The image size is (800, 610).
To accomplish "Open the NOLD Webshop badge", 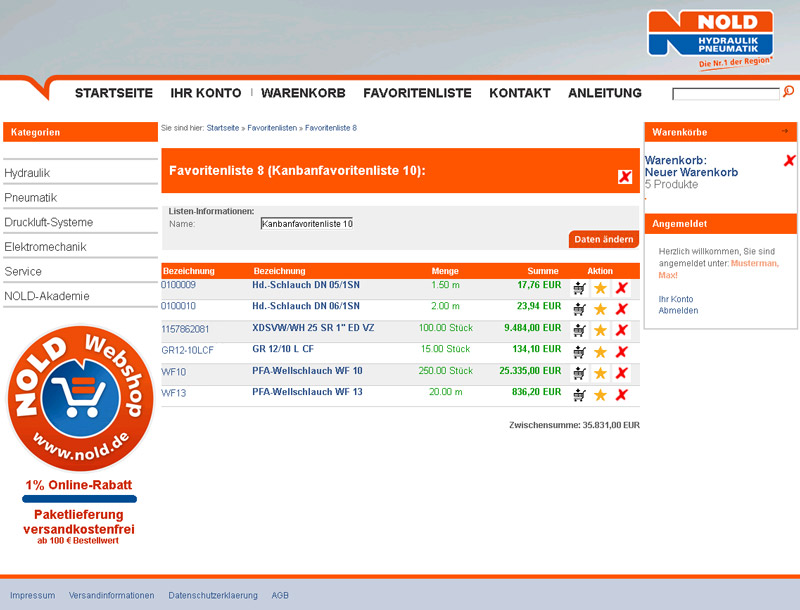I will point(80,398).
